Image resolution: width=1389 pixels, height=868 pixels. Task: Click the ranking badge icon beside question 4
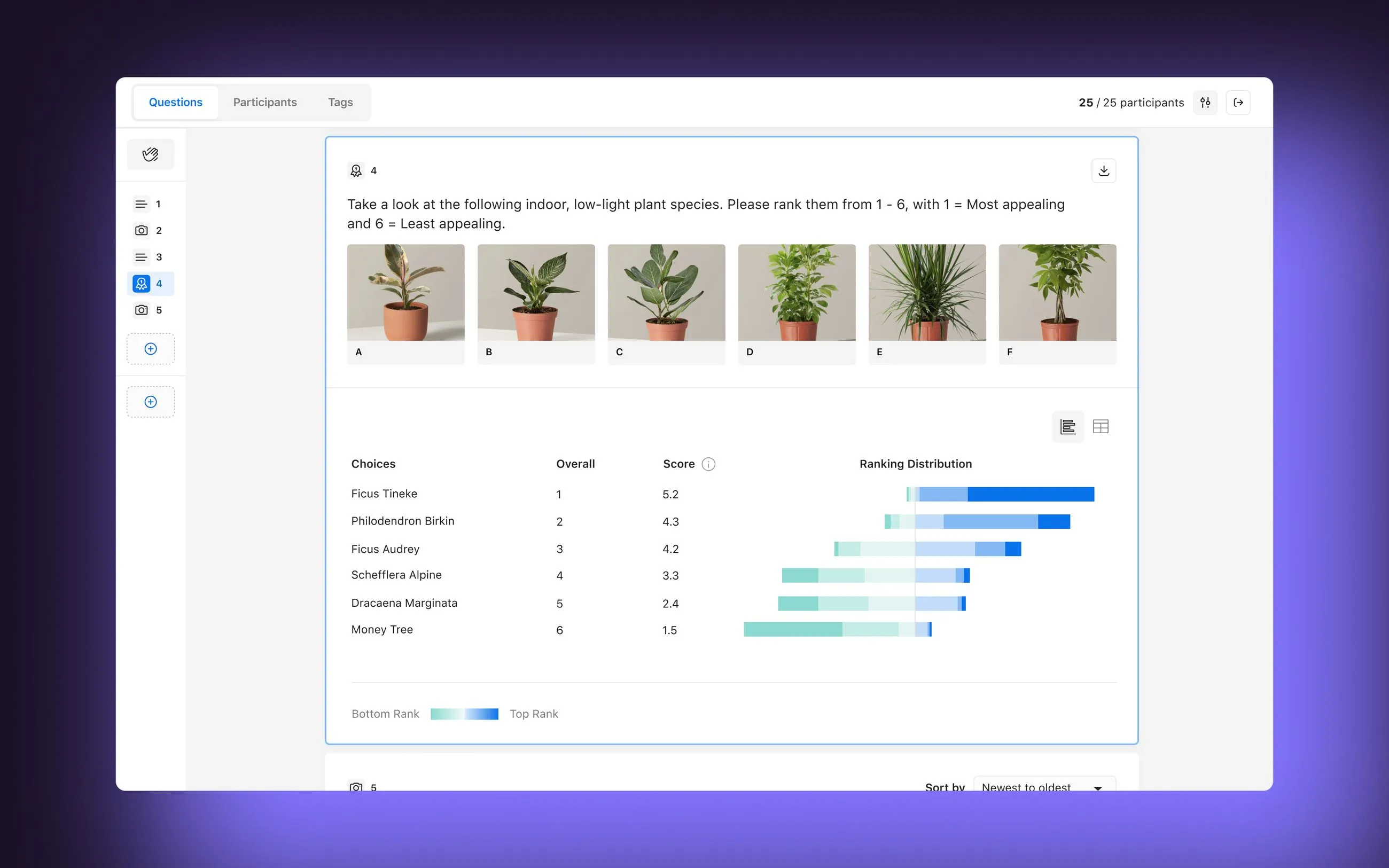click(356, 170)
